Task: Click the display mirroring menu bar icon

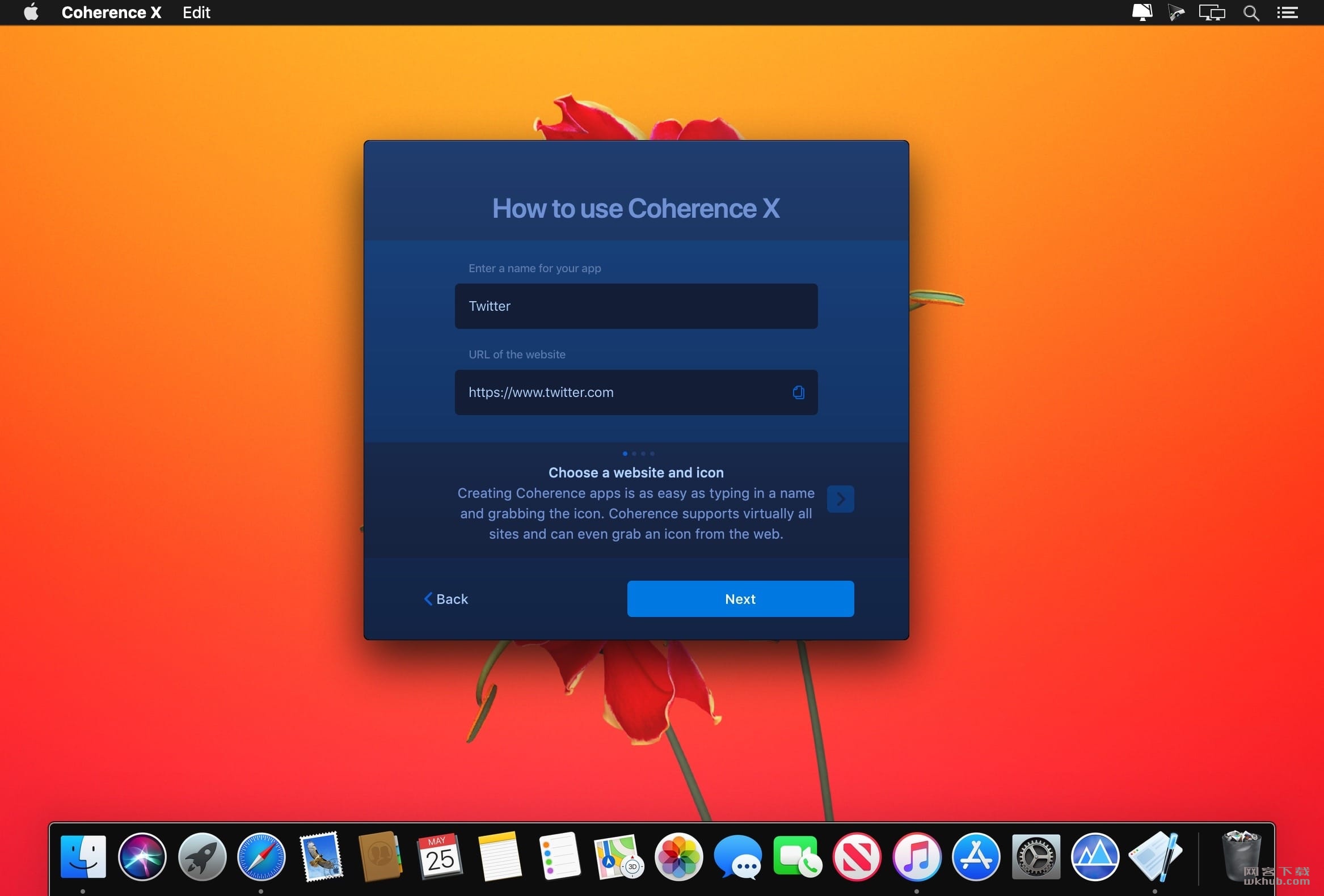Action: (1212, 12)
